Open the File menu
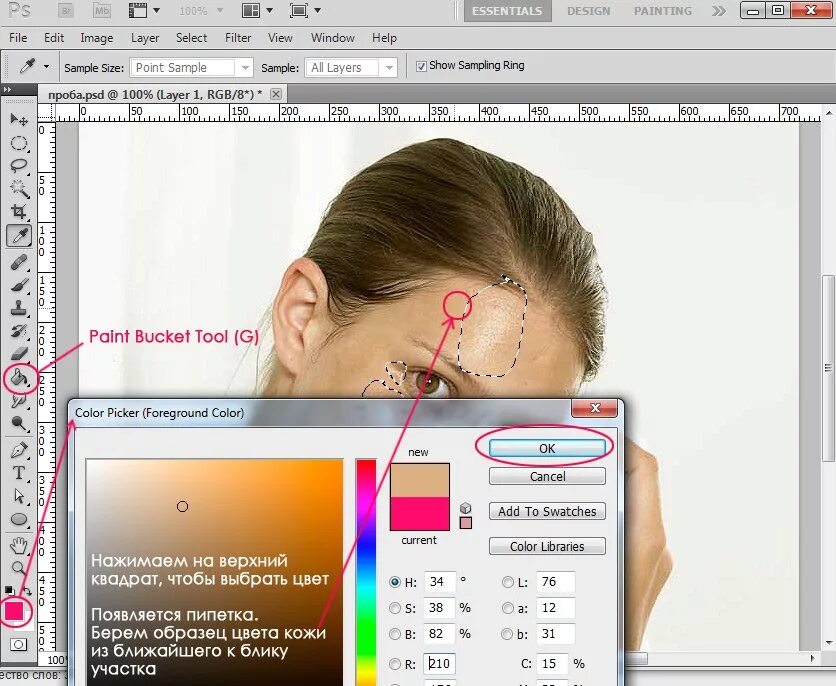Image resolution: width=836 pixels, height=686 pixels. [x=18, y=38]
